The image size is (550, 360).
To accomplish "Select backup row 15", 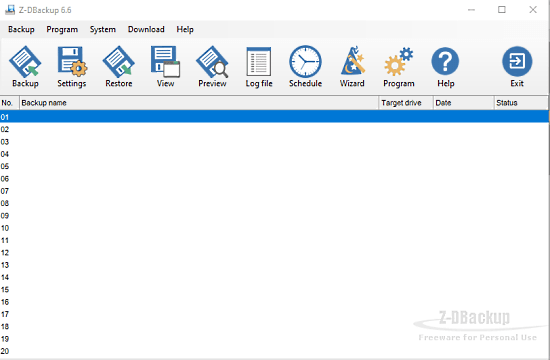I will click(274, 289).
